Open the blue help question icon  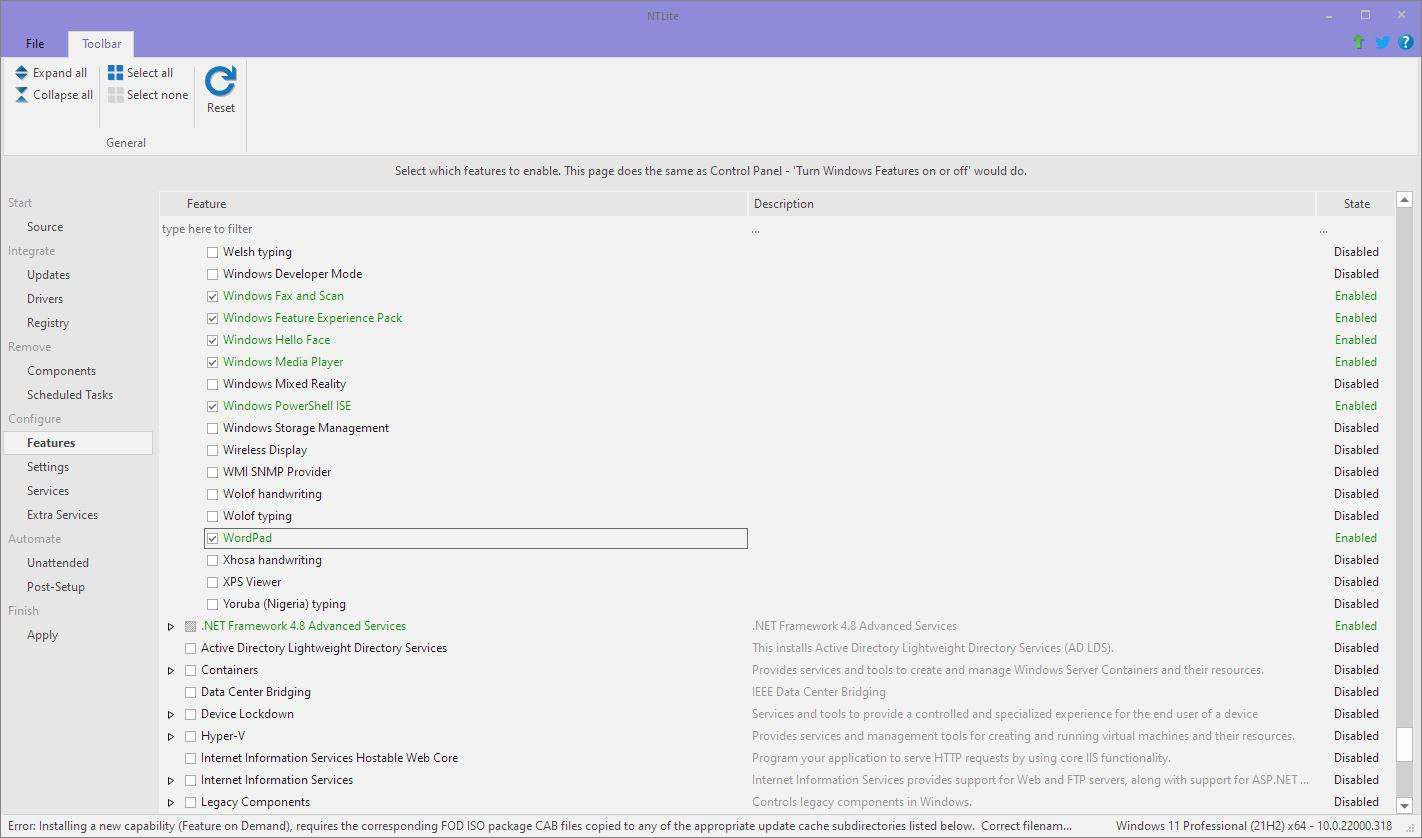pyautogui.click(x=1406, y=42)
